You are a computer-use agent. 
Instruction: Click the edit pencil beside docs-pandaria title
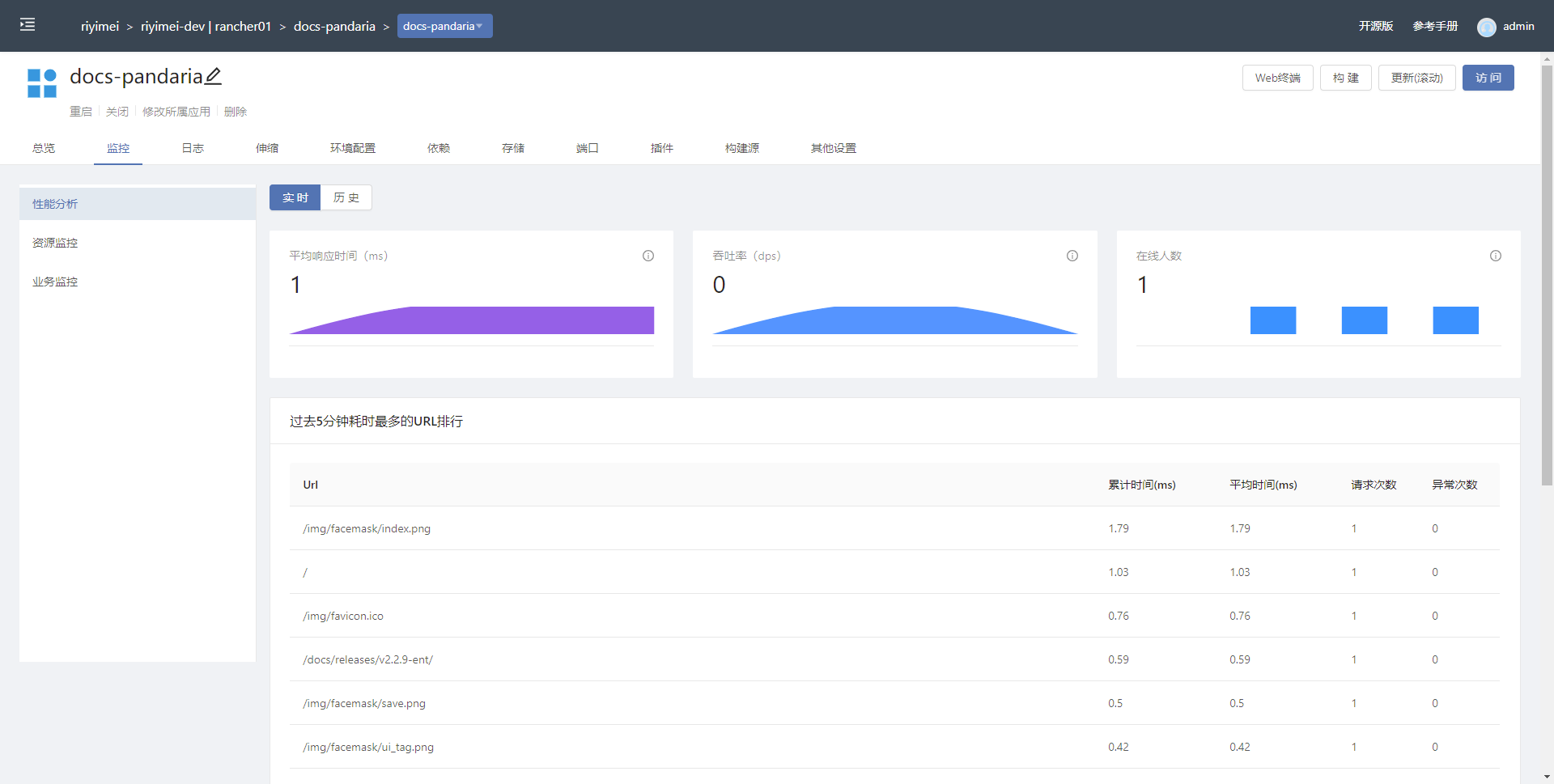pyautogui.click(x=213, y=76)
